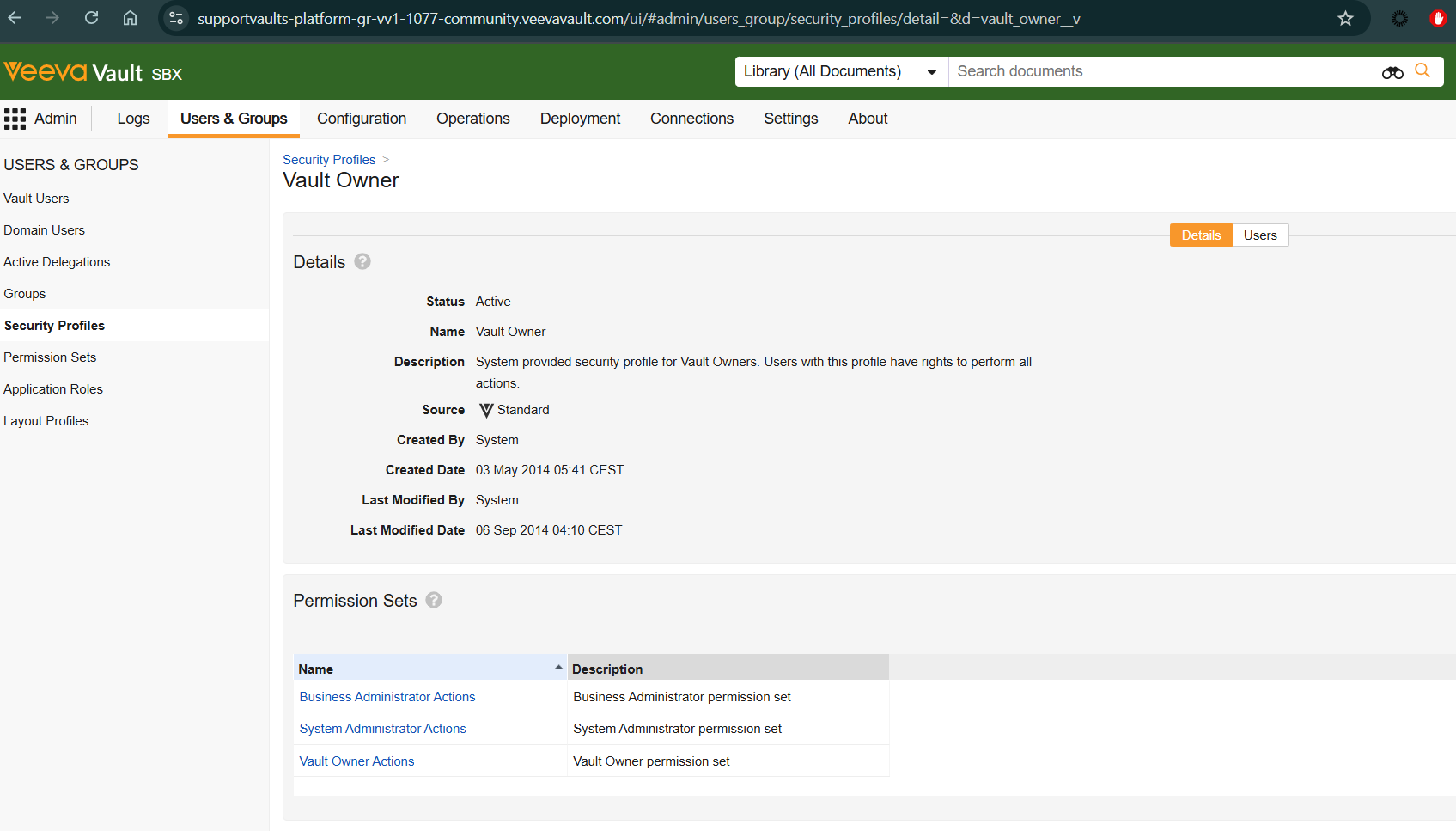Reload the page in the browser
Screen dimensions: 1456x831
coord(91,18)
